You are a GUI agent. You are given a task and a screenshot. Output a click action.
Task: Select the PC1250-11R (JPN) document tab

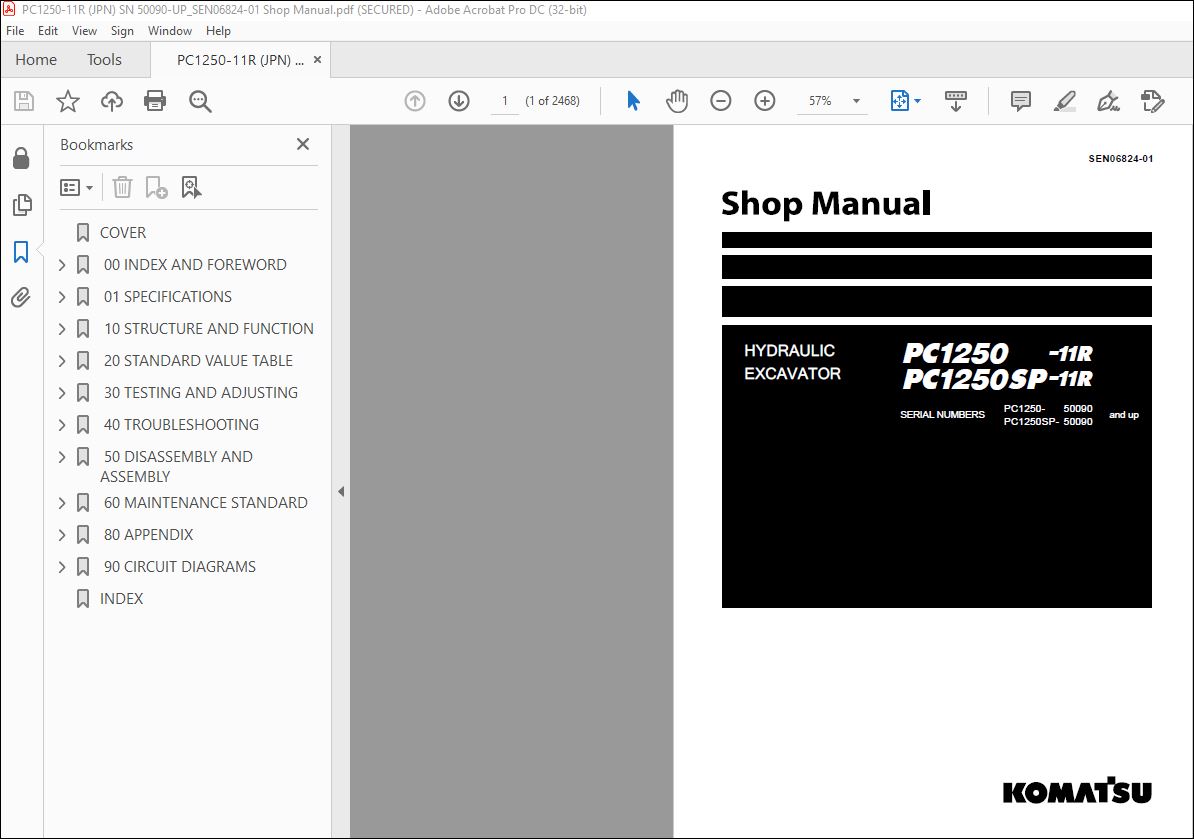pyautogui.click(x=240, y=60)
